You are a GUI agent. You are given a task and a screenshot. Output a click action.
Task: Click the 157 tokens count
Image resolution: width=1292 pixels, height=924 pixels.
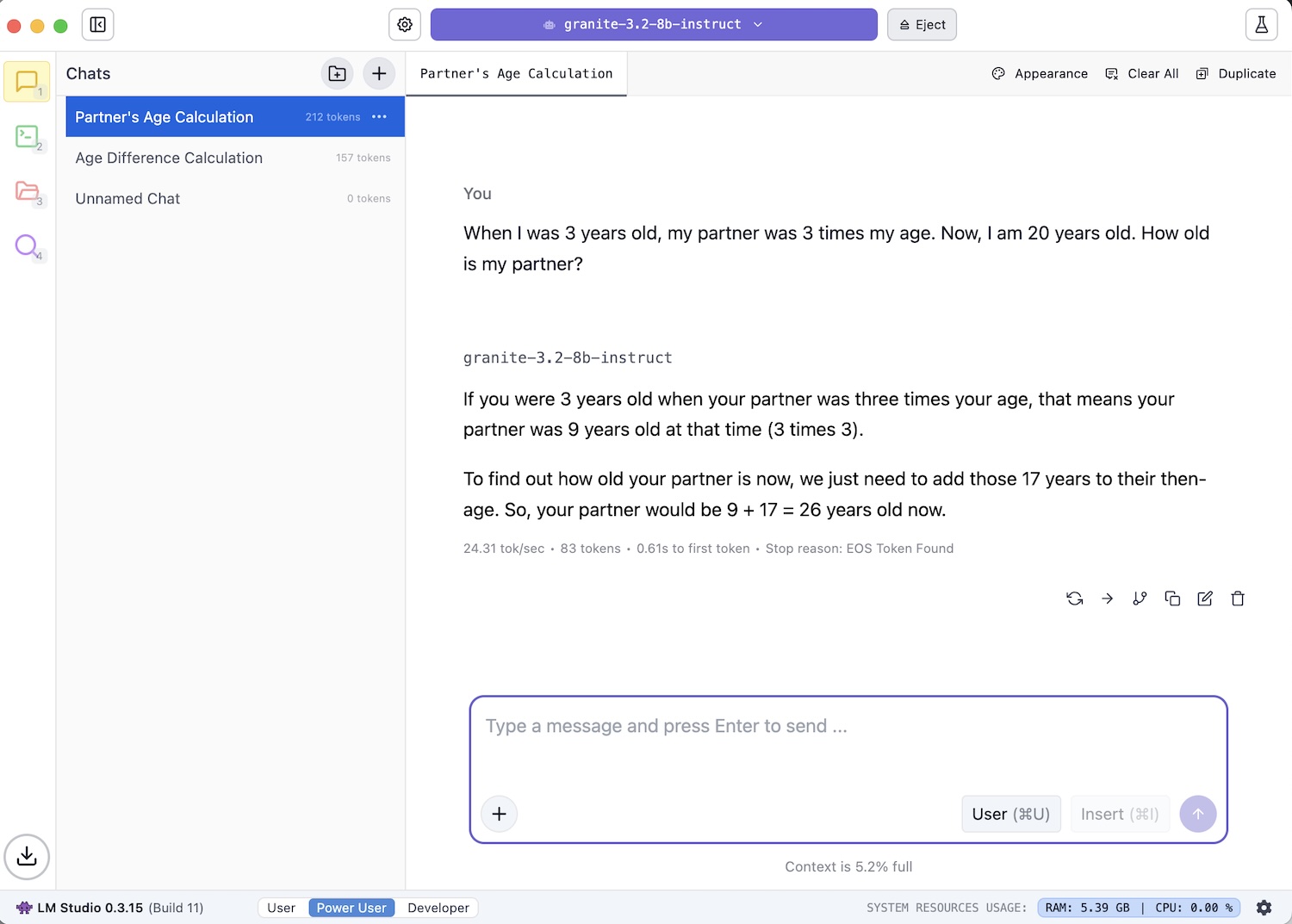[363, 158]
